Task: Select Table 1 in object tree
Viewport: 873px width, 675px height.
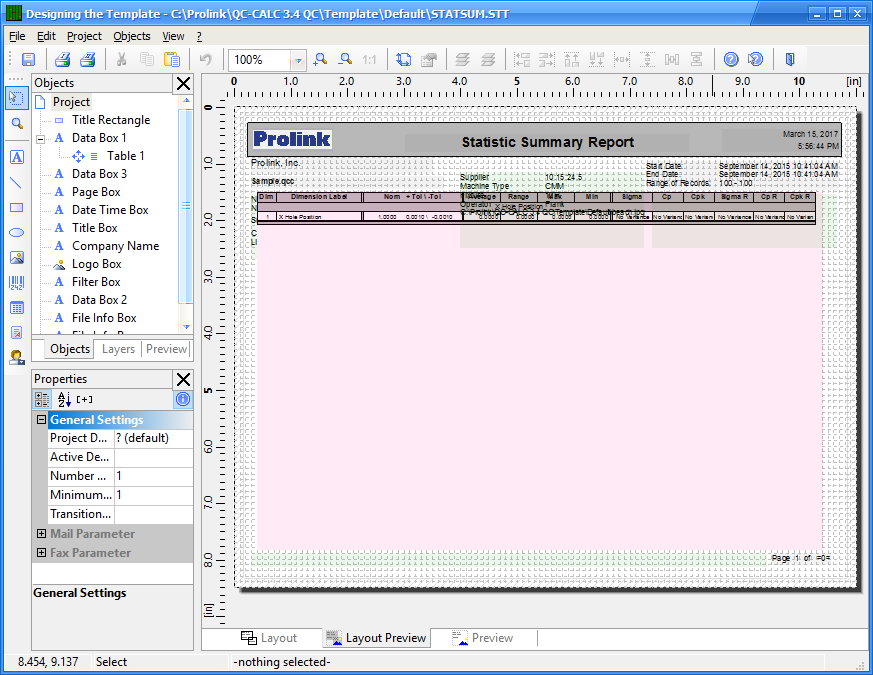Action: (126, 156)
